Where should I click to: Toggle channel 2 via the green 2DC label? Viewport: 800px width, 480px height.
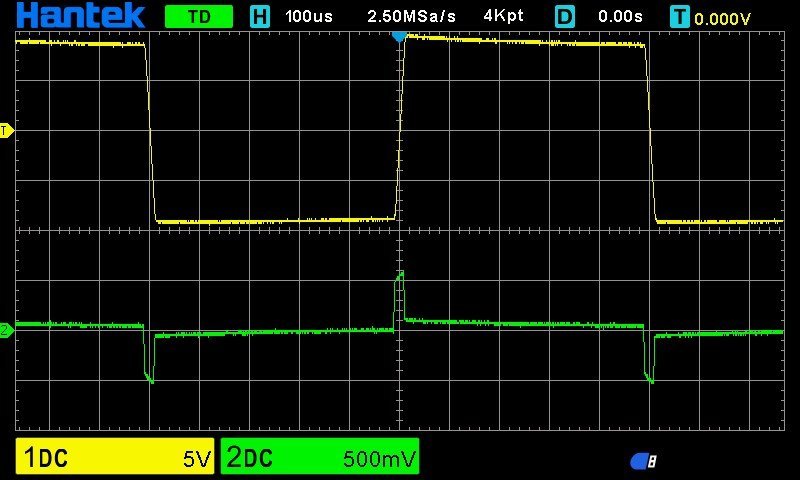pos(249,459)
